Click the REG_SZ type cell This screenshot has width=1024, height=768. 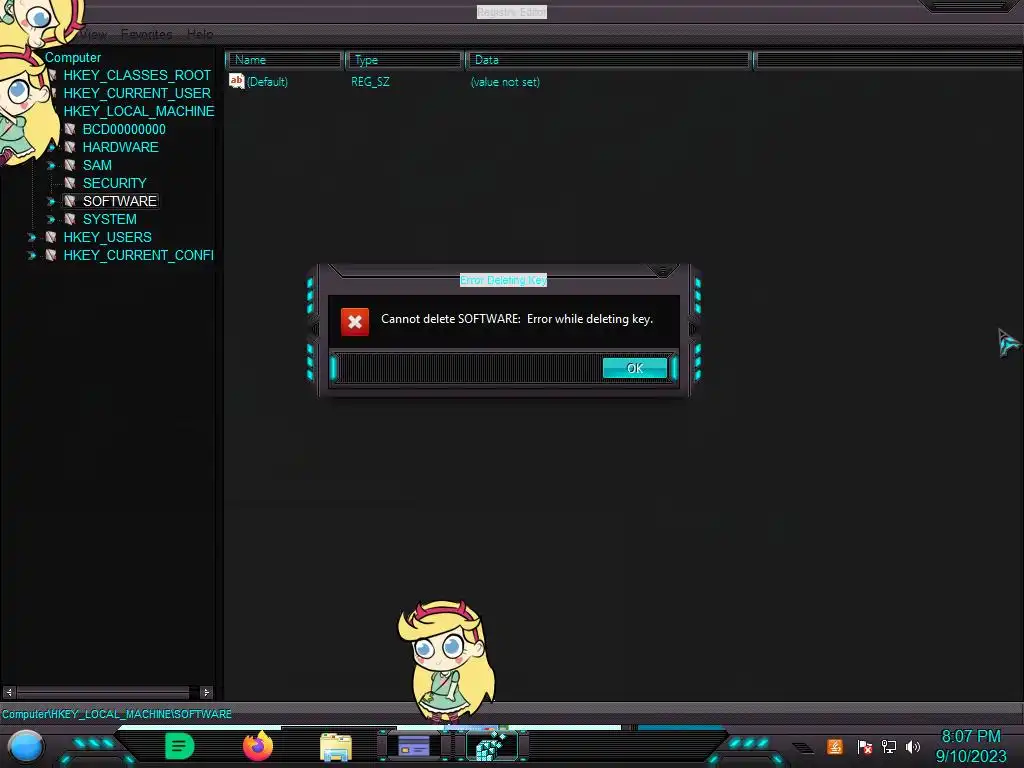tap(370, 82)
